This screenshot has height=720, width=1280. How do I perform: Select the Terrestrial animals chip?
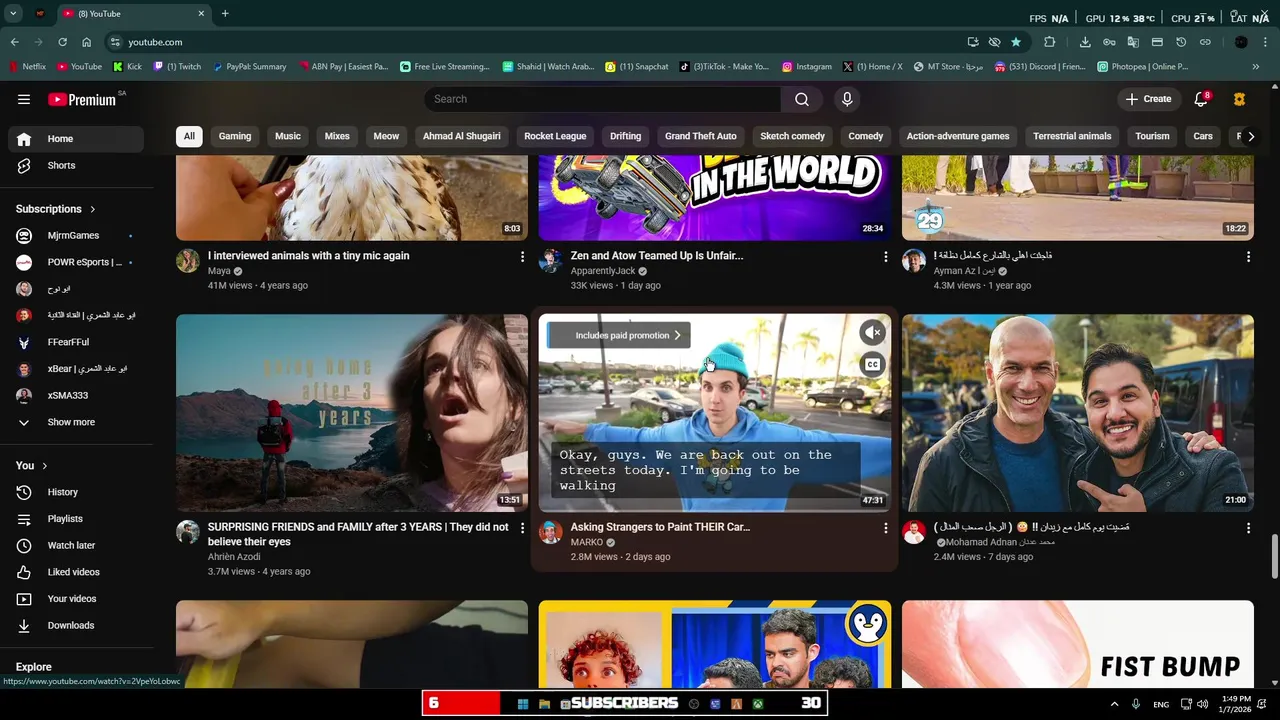1072,136
